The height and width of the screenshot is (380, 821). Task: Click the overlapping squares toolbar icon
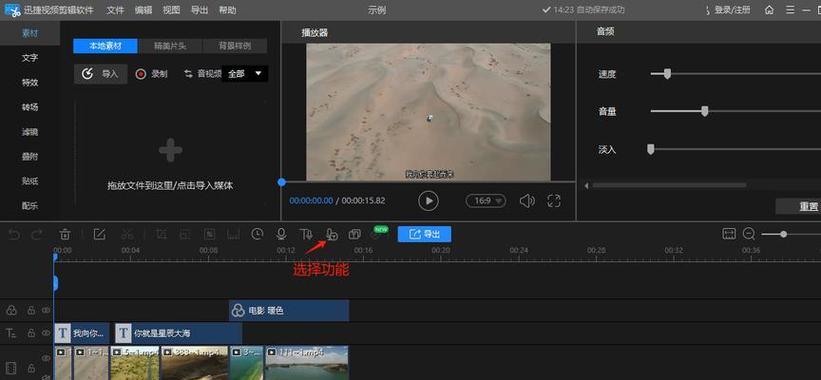(x=354, y=234)
